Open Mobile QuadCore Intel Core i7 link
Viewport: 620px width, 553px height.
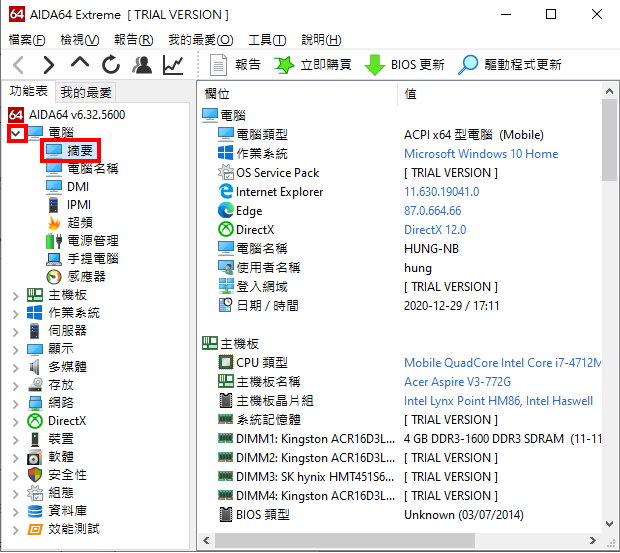click(x=502, y=363)
